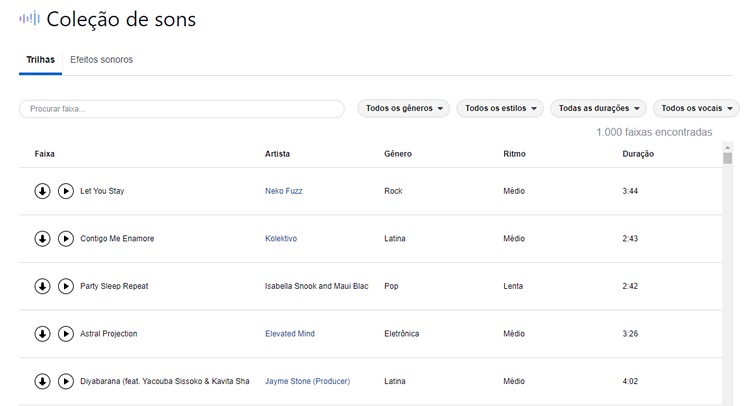
Task: Play the Diyabarana track
Action: (66, 382)
